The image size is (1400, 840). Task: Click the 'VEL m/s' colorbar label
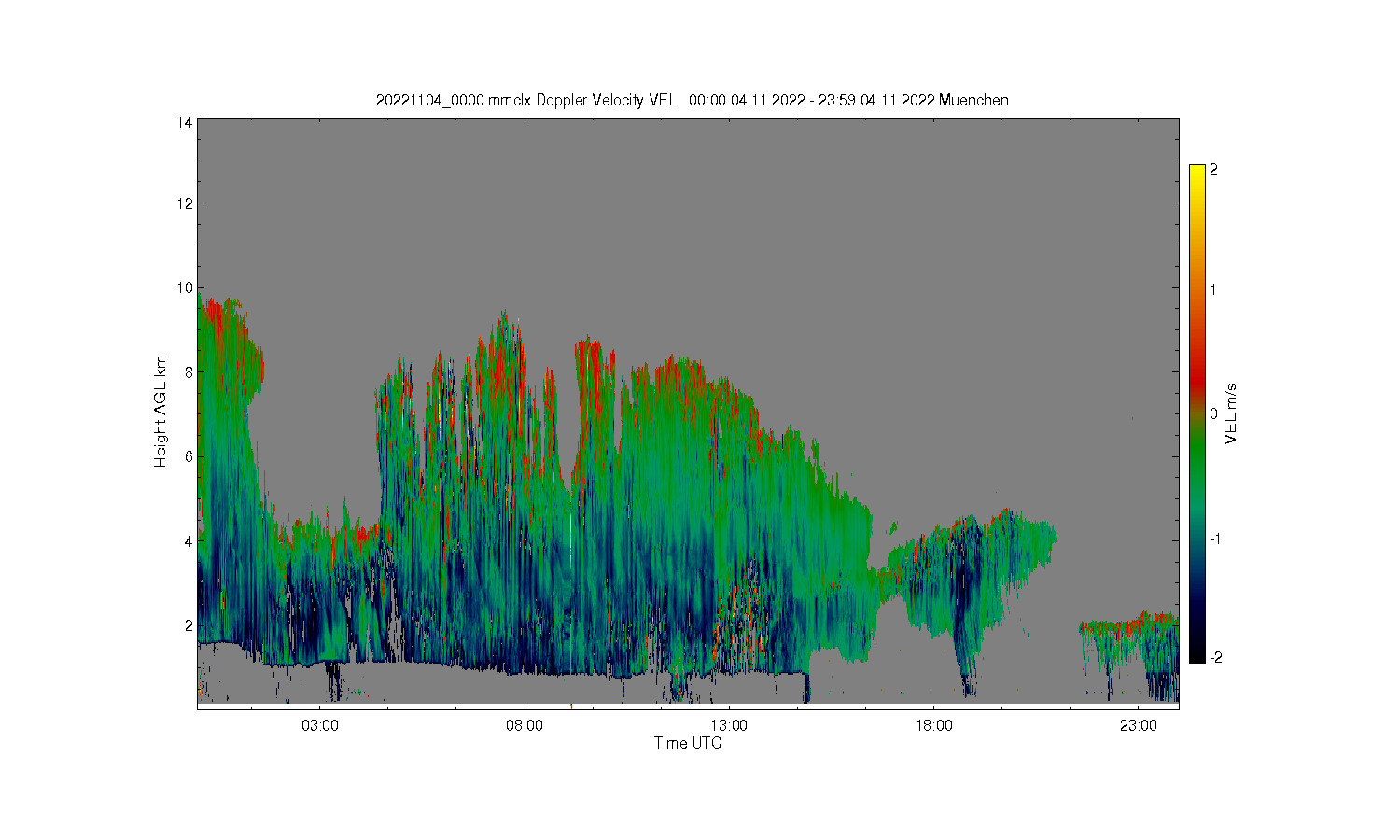(1231, 413)
